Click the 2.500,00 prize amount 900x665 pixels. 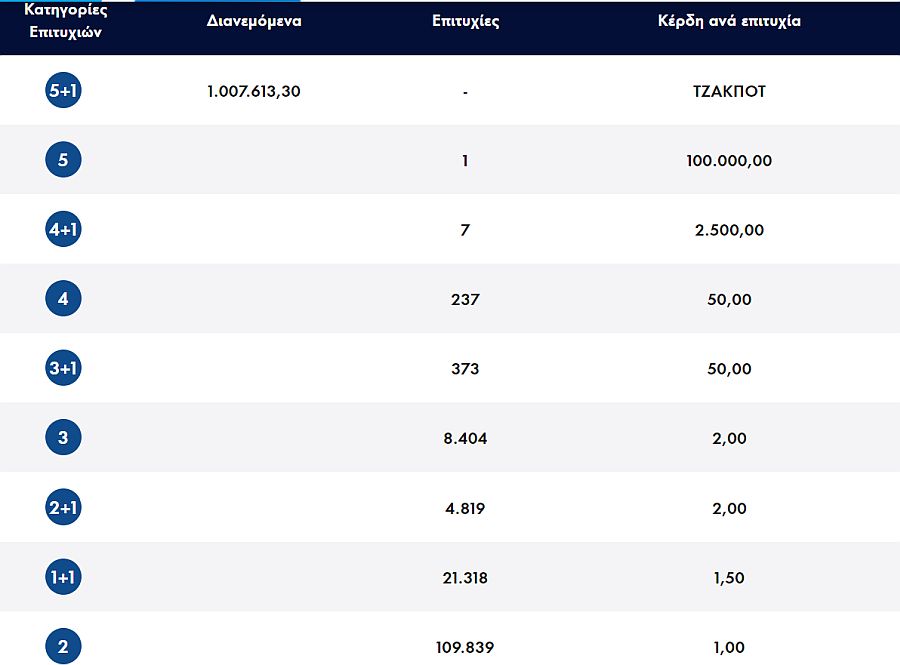click(x=729, y=230)
